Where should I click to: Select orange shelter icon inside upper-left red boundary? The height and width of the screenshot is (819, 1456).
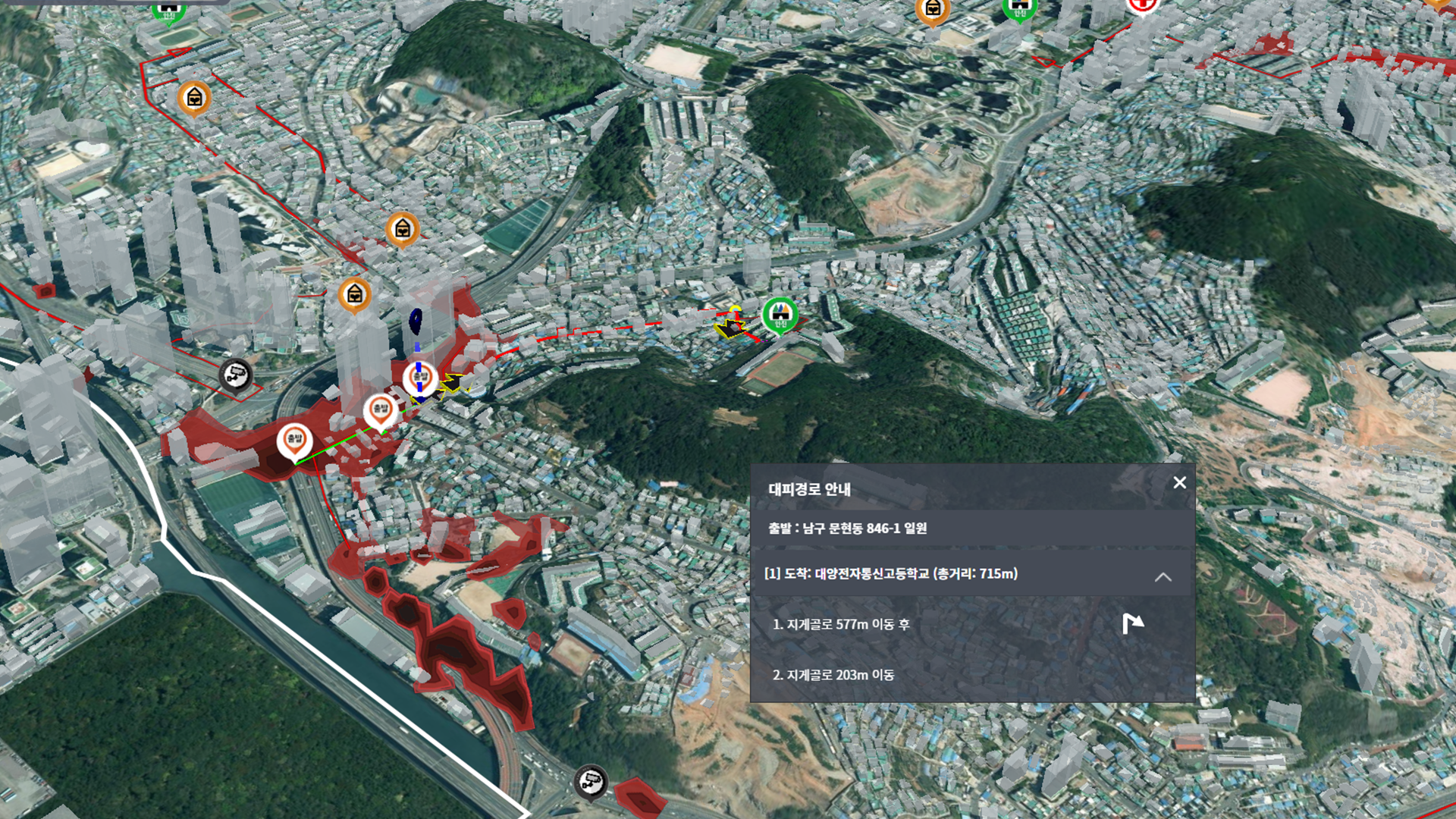coord(194,98)
